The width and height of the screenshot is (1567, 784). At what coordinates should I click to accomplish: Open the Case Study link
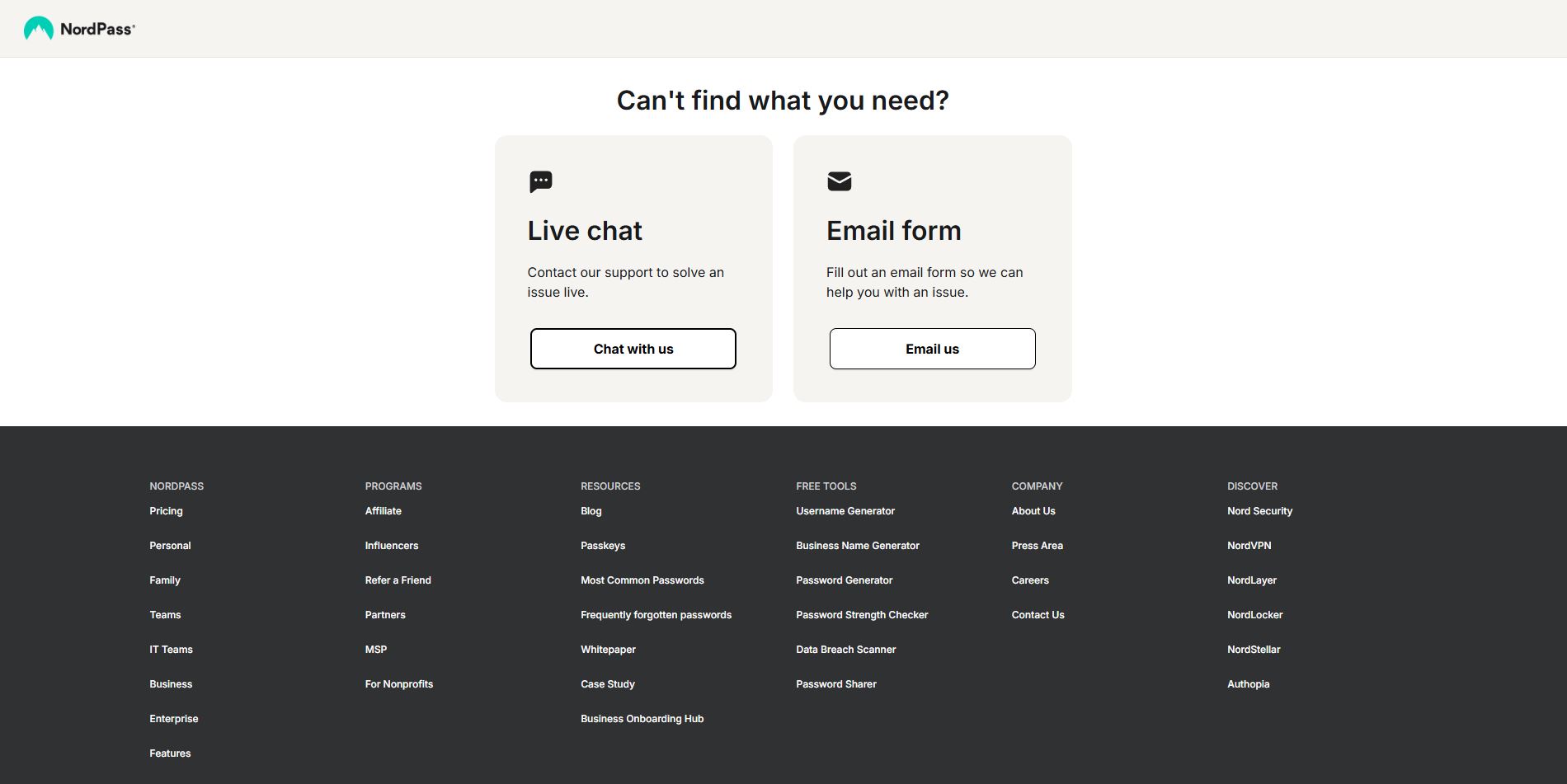point(608,684)
